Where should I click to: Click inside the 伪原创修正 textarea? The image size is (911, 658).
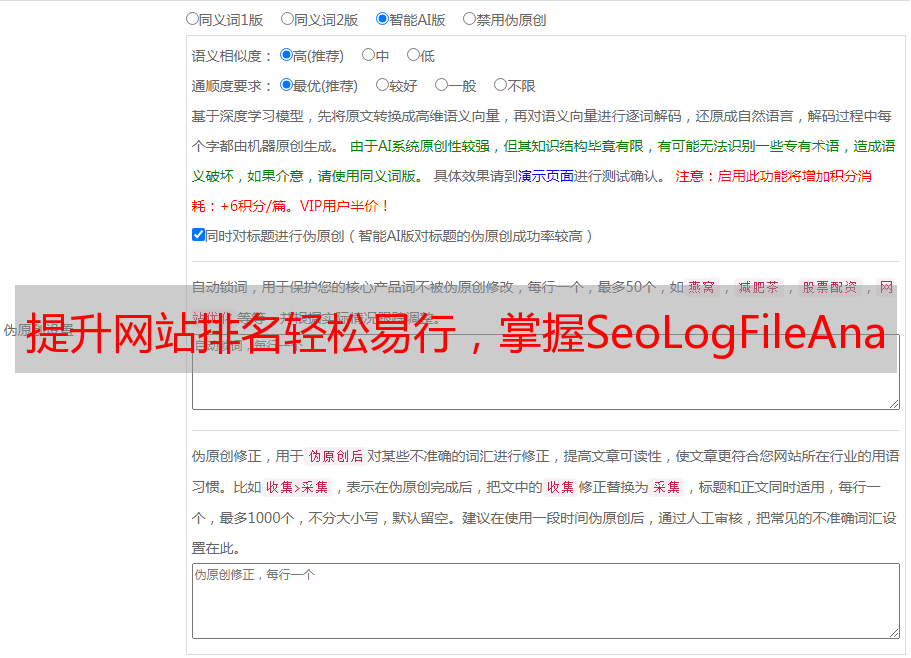[x=546, y=601]
